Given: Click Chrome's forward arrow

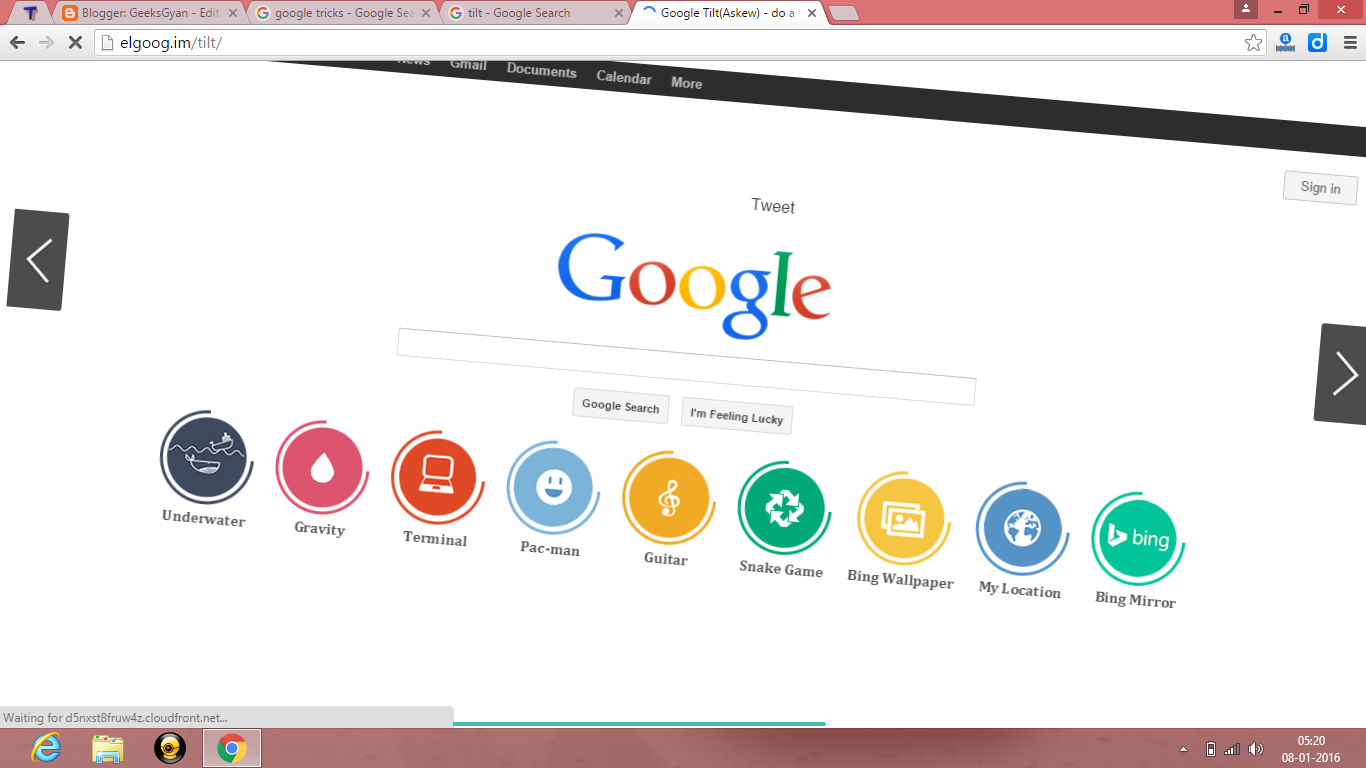Looking at the screenshot, I should click(46, 42).
